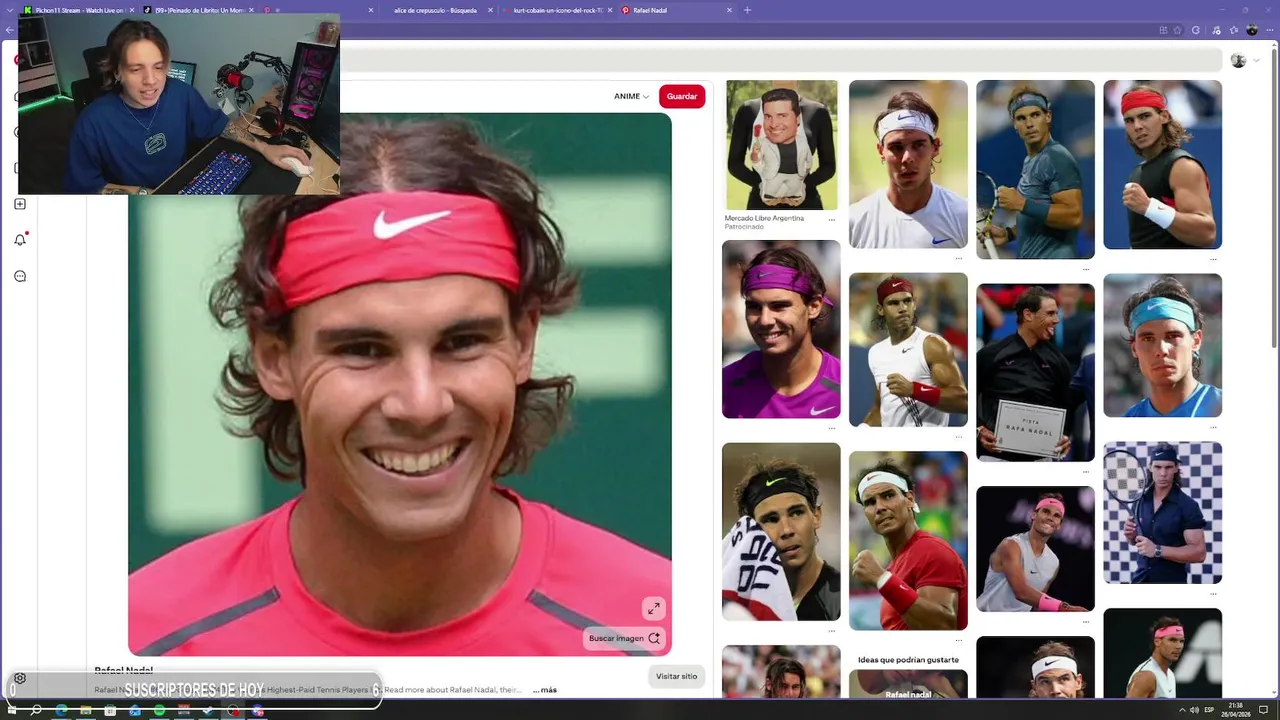Open options dots under purple headband pin
The height and width of the screenshot is (720, 1280).
(831, 428)
